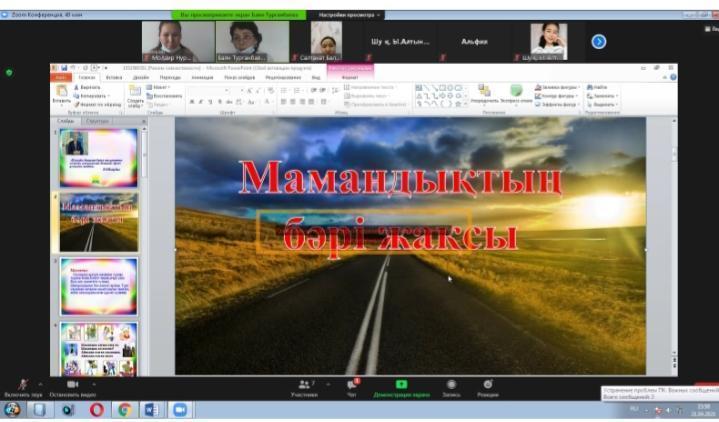Image resolution: width=719 pixels, height=422 pixels.
Task: Switch to the Дизайн ribbon tab
Action: (141, 77)
